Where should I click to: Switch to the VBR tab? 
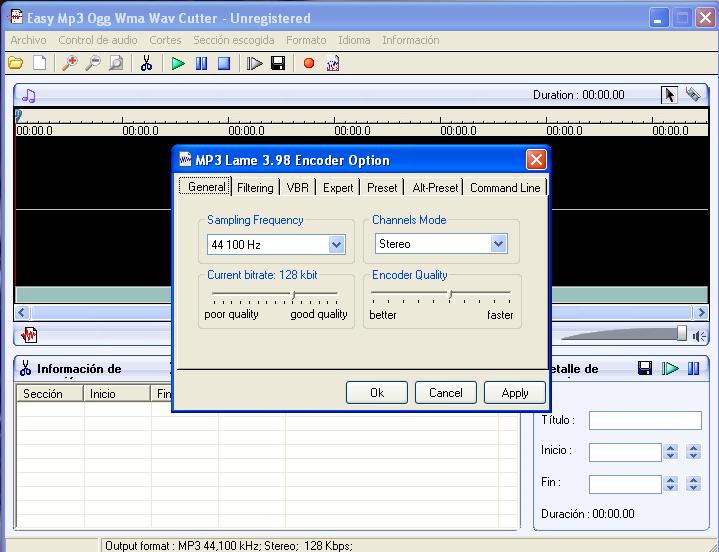(298, 188)
